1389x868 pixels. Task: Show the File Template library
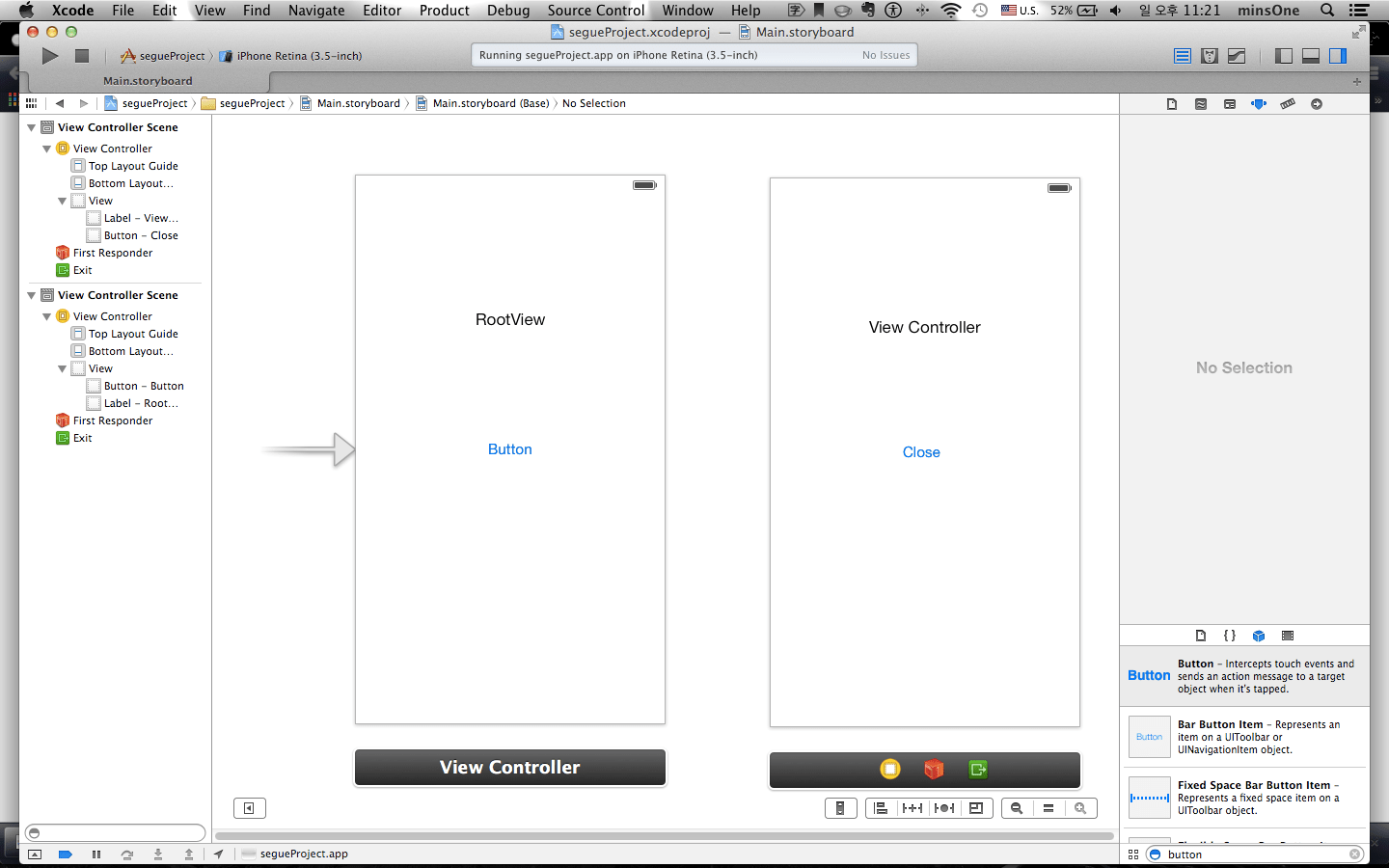tap(1201, 636)
